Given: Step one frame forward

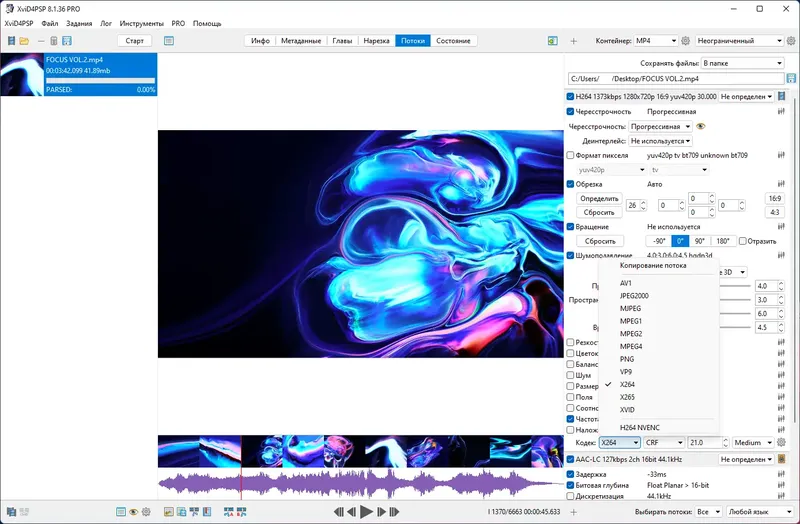Looking at the screenshot, I should tap(381, 512).
